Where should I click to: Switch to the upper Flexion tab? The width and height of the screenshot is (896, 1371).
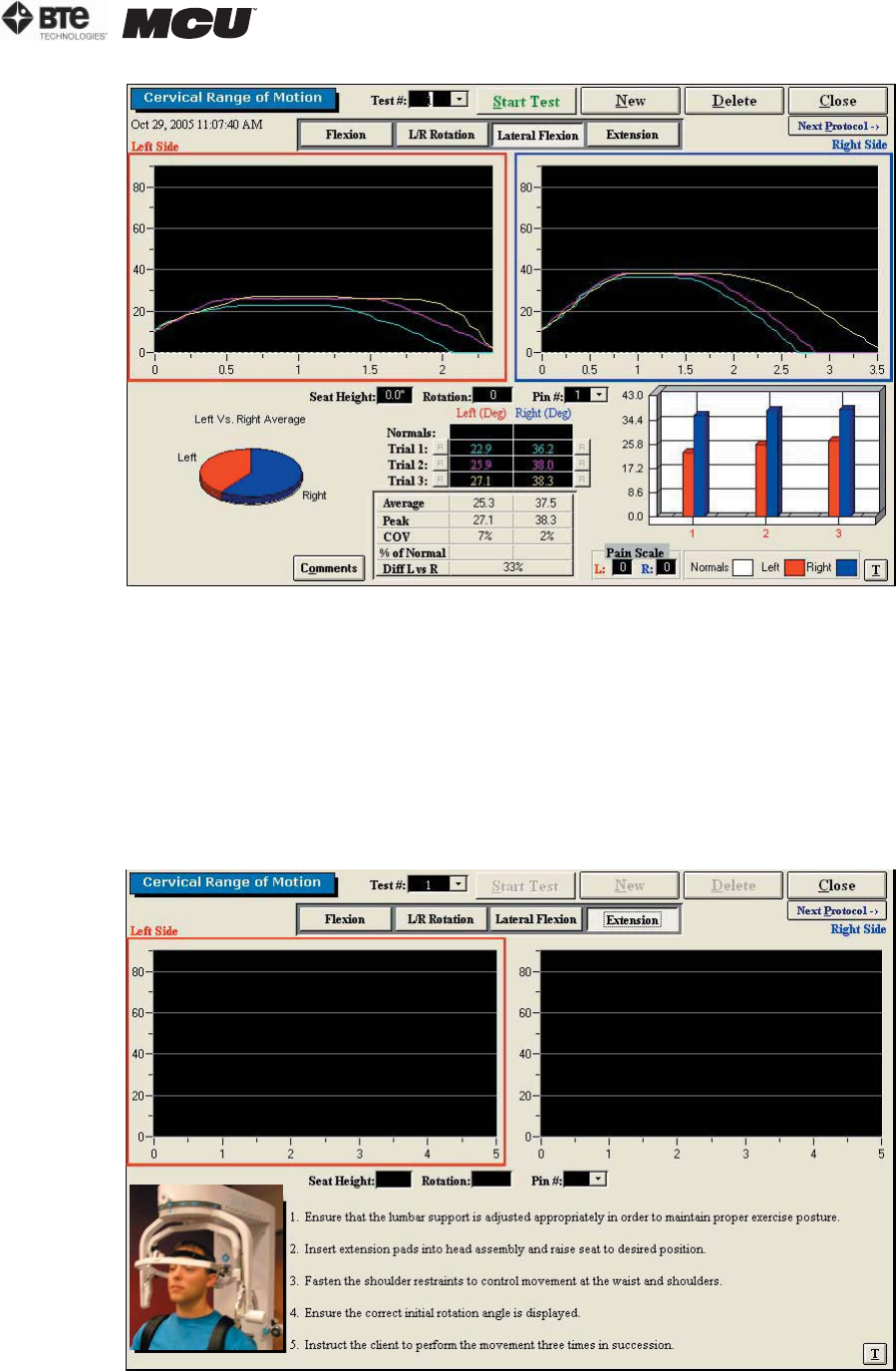pos(346,135)
